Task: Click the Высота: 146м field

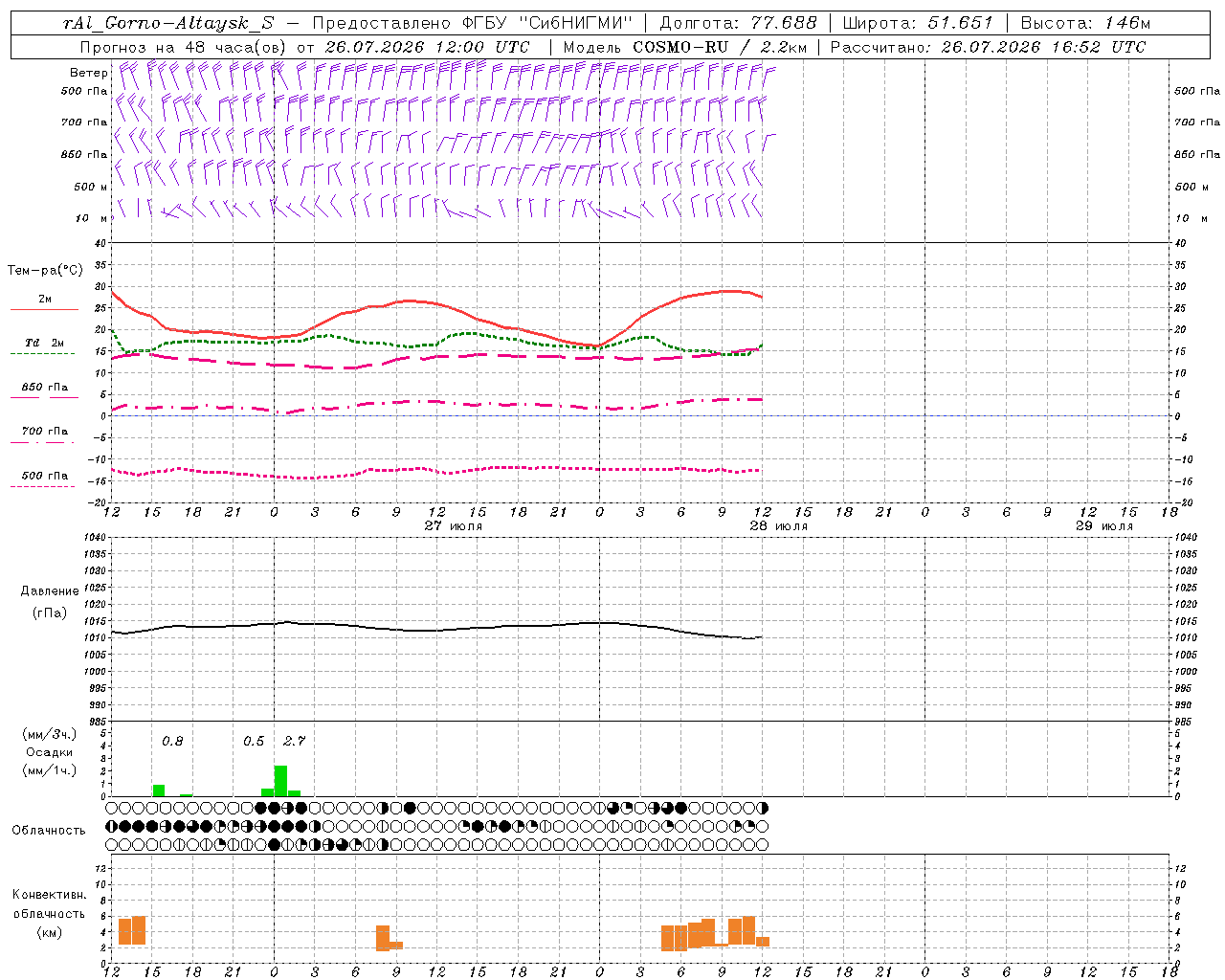Action: click(x=1085, y=23)
